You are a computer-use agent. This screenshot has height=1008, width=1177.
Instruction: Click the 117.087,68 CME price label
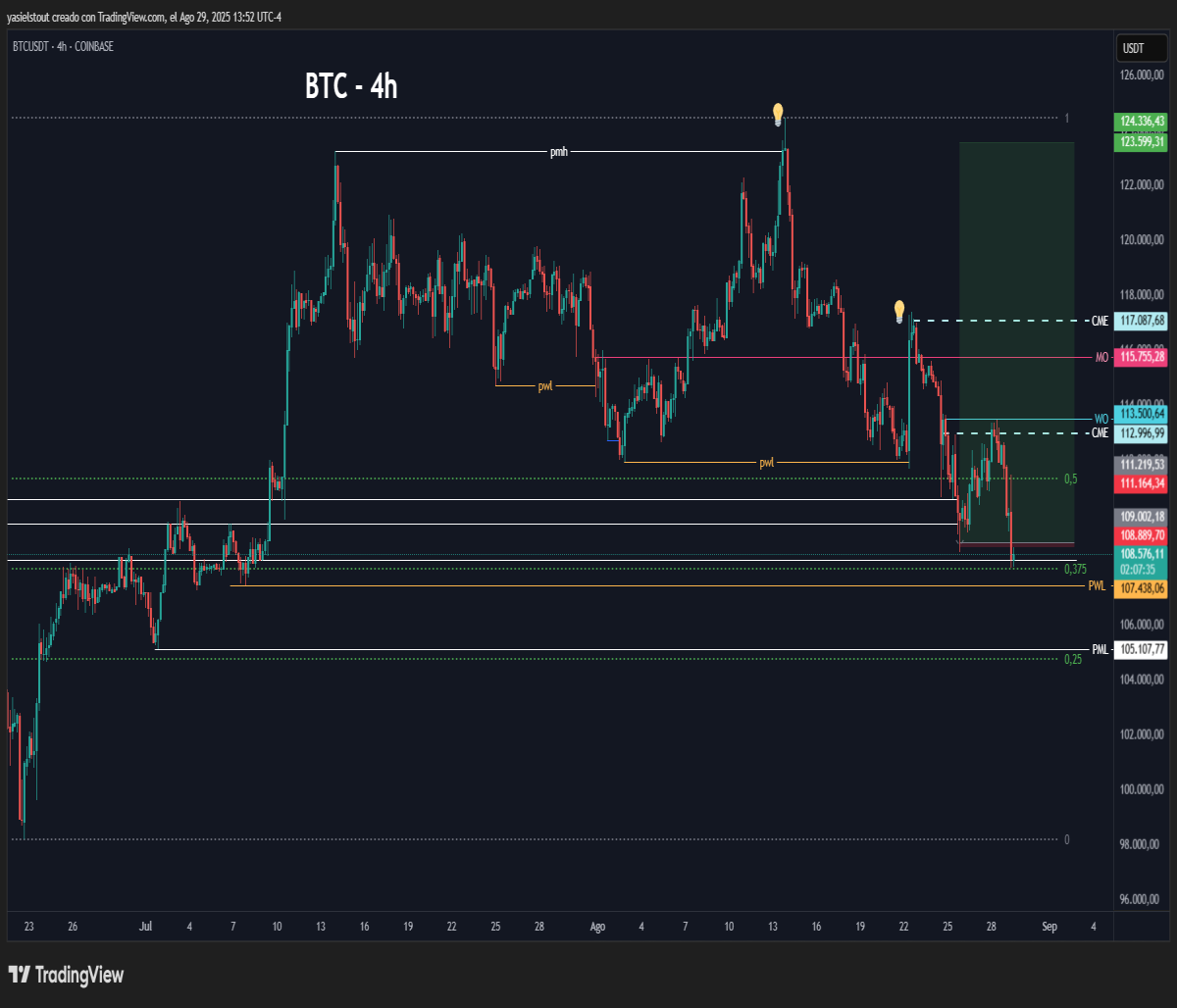(x=1142, y=320)
